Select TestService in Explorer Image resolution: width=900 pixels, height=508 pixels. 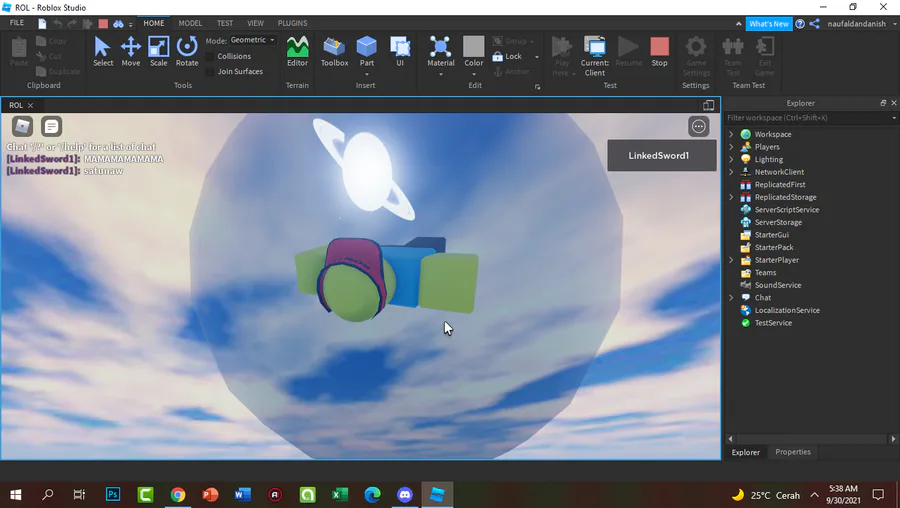(773, 323)
